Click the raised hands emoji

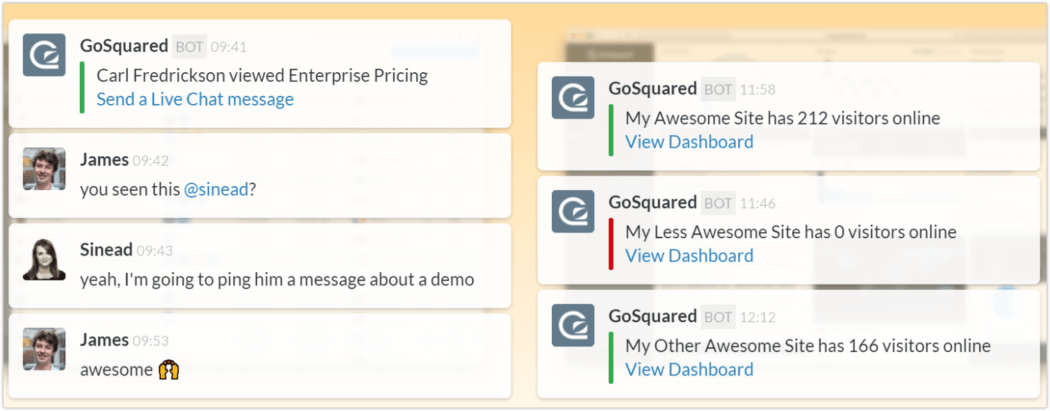[169, 369]
